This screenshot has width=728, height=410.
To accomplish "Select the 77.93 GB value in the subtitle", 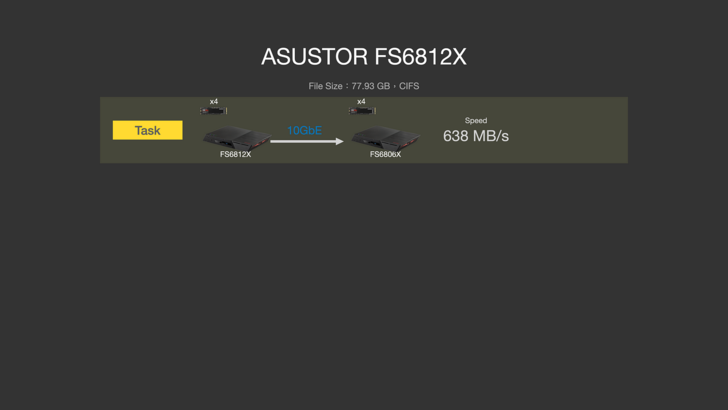I will (370, 86).
